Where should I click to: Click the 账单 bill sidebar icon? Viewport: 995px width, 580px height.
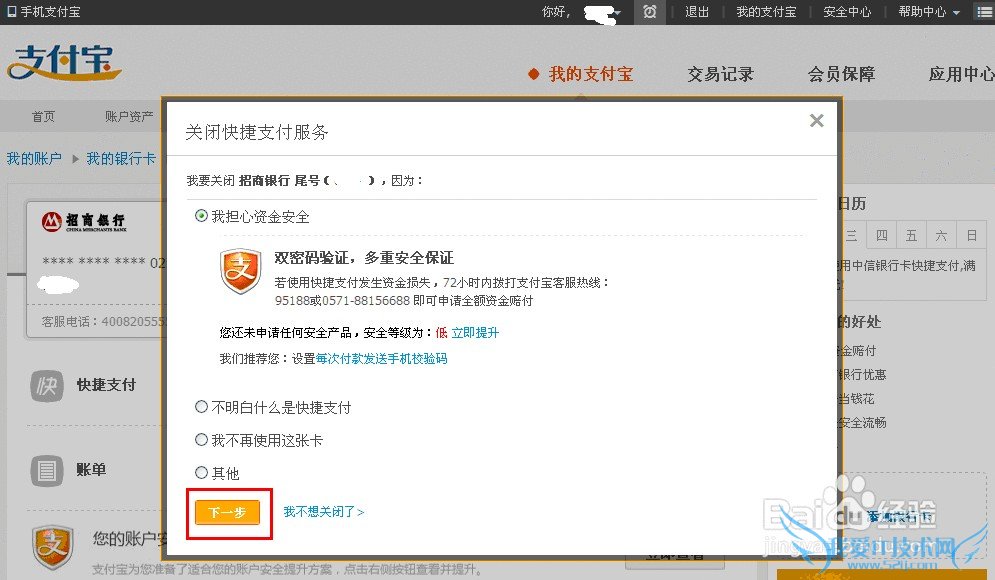tap(46, 470)
